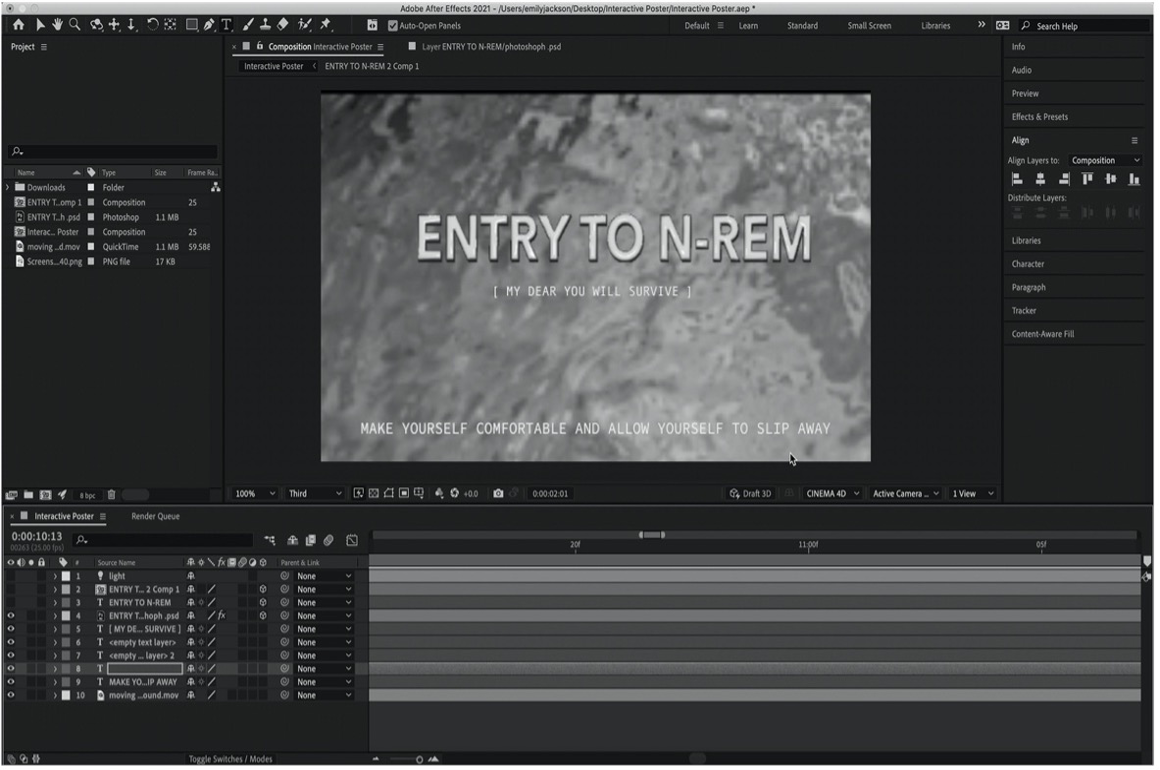Expand the Downloads folder in Project
The height and width of the screenshot is (770, 1160).
(7, 188)
